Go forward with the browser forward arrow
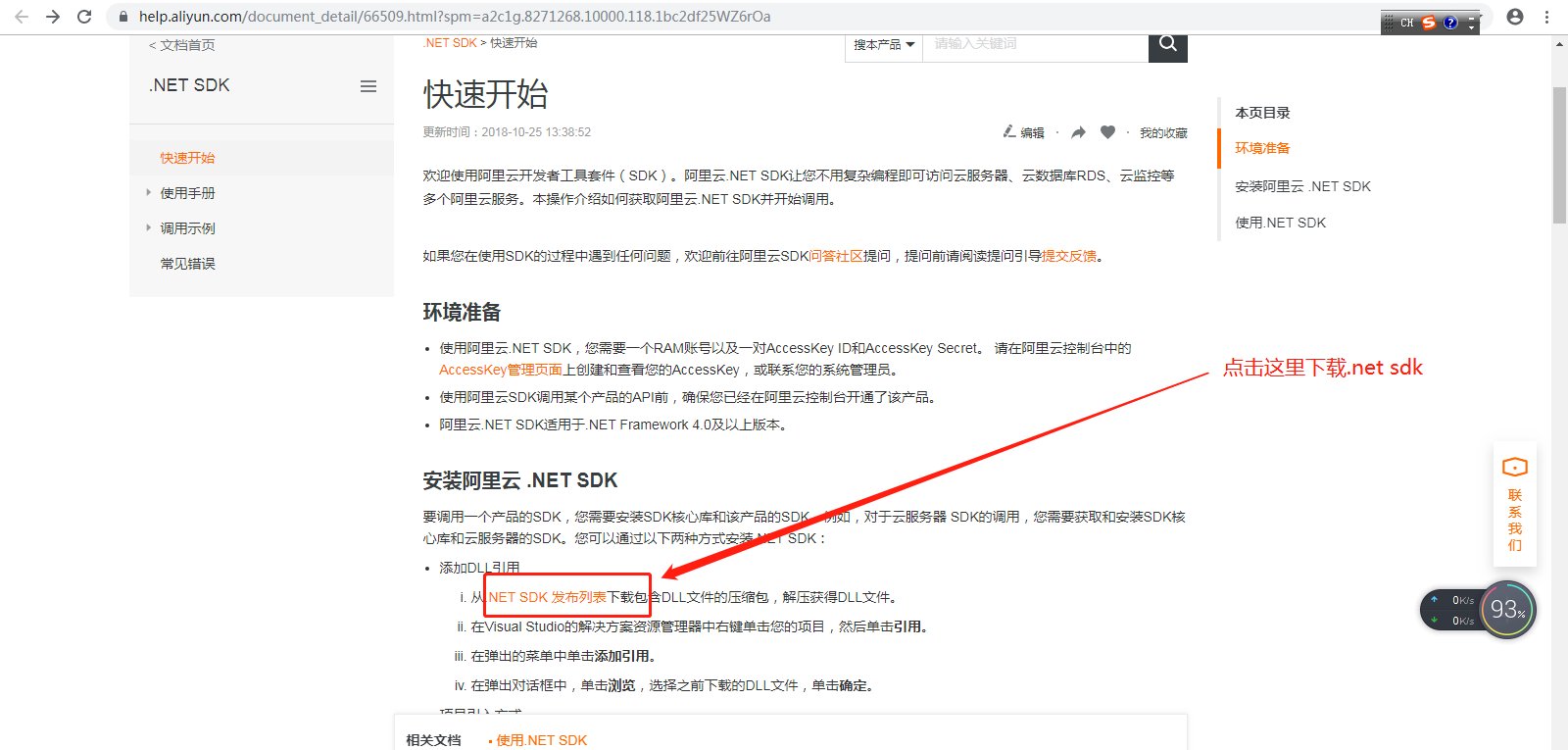The image size is (1568, 750). click(x=53, y=17)
